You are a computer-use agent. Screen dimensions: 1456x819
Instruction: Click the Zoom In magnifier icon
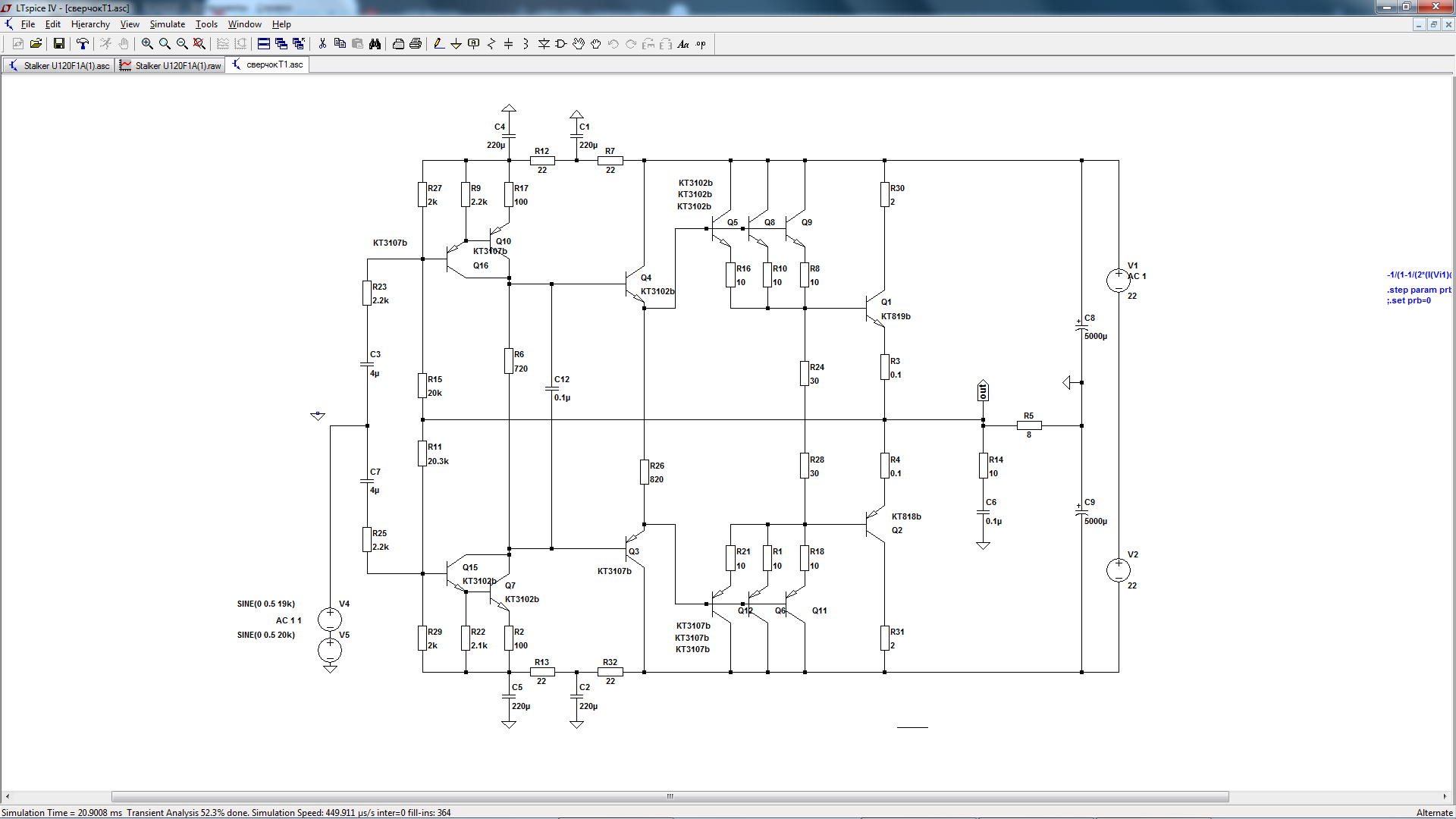tap(147, 44)
